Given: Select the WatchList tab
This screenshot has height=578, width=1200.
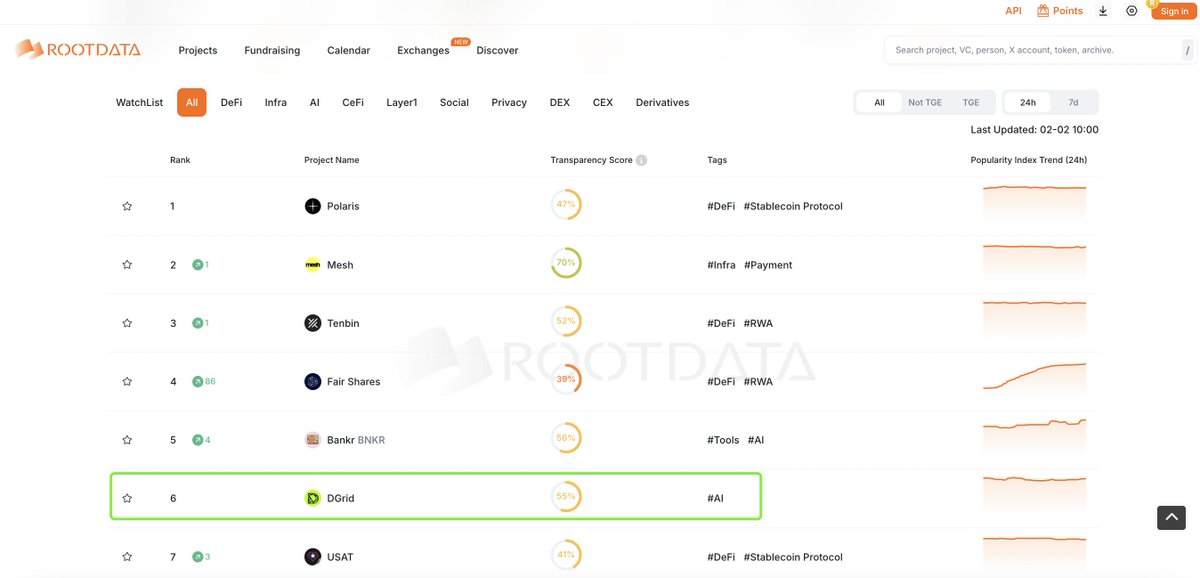Looking at the screenshot, I should click(x=139, y=102).
